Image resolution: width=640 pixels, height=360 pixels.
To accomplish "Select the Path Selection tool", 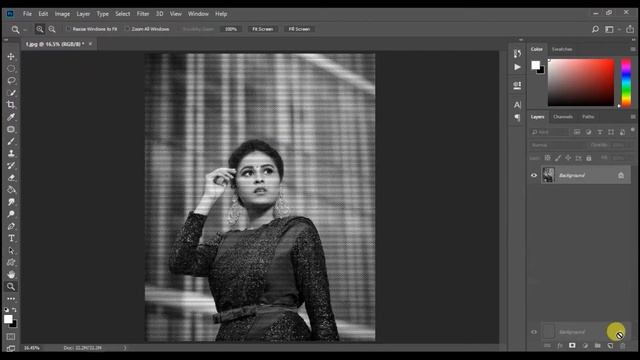I will click(11, 250).
